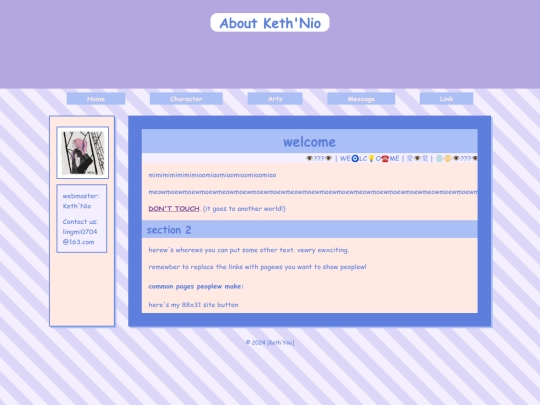Open the Home navigation link
The height and width of the screenshot is (405, 540).
coord(96,99)
